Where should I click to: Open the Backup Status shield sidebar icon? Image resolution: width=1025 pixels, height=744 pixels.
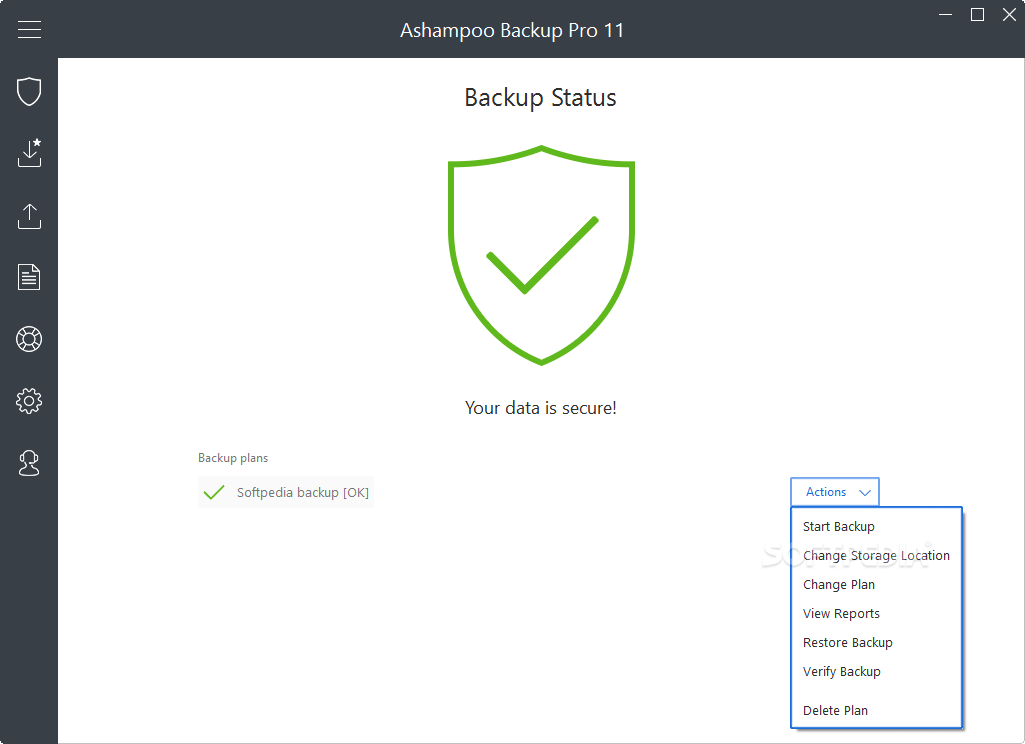pyautogui.click(x=29, y=92)
